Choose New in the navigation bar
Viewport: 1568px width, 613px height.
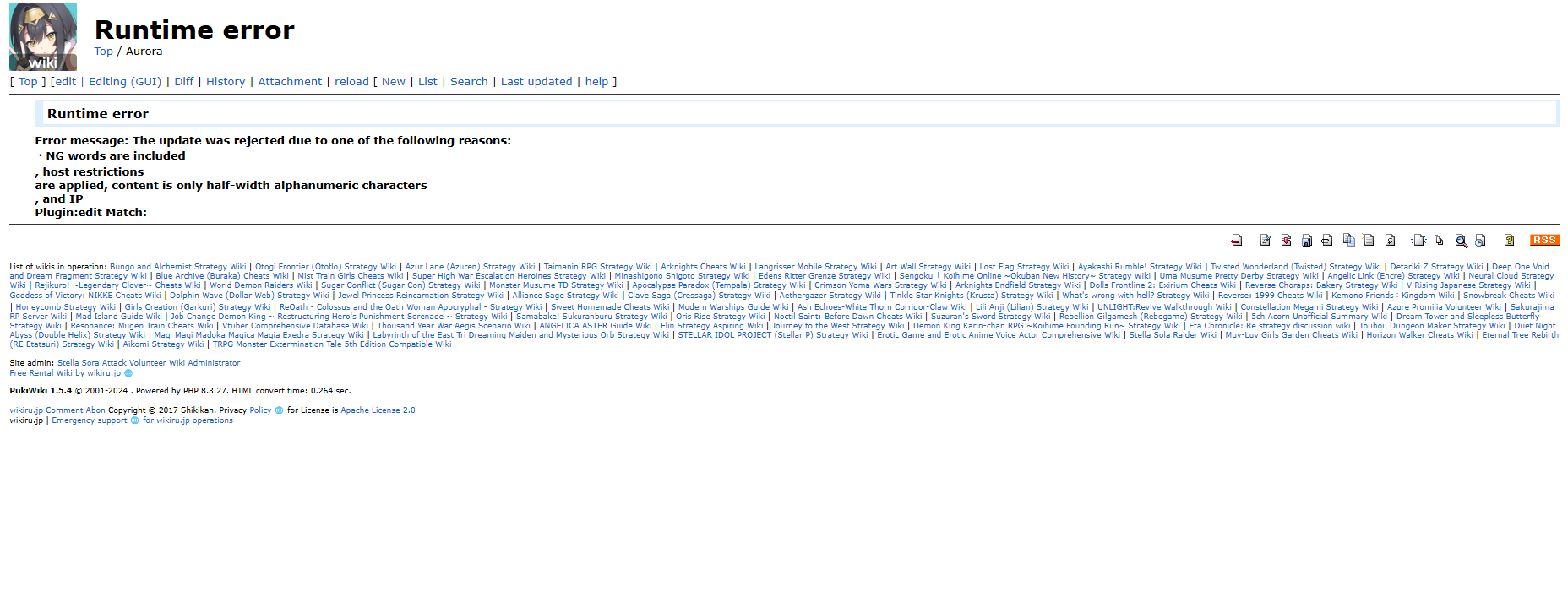click(x=394, y=82)
